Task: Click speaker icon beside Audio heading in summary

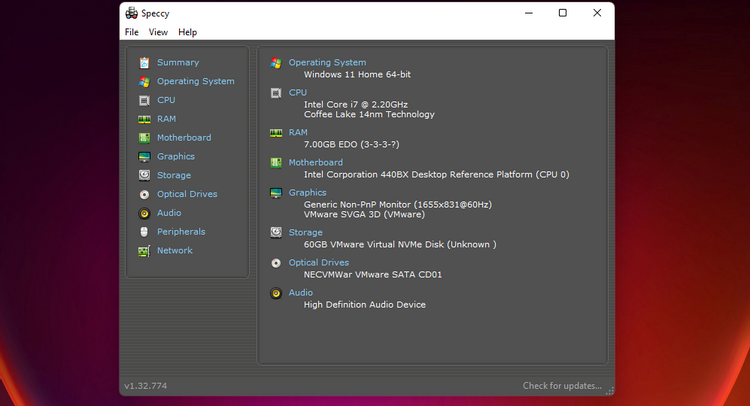Action: 276,293
